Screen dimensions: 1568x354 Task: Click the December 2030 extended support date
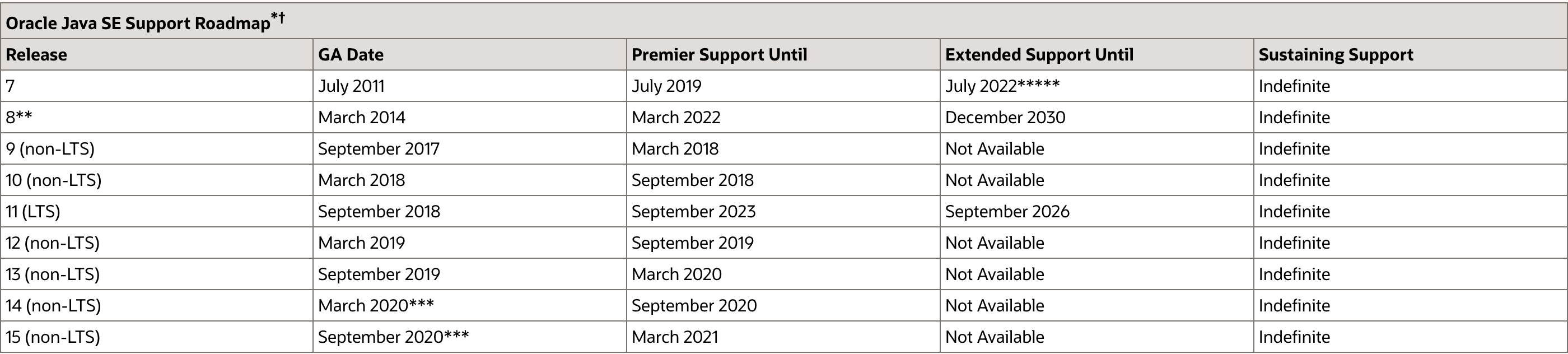pyautogui.click(x=1005, y=118)
